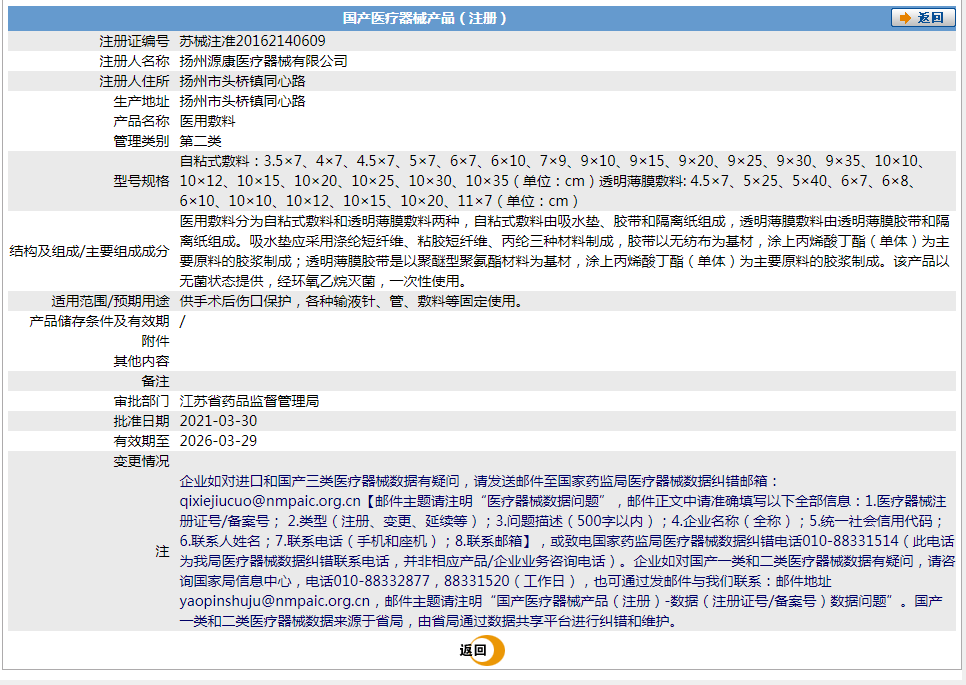Image resolution: width=966 pixels, height=685 pixels.
Task: Click expiry date 2026-03-29
Action: tap(218, 441)
